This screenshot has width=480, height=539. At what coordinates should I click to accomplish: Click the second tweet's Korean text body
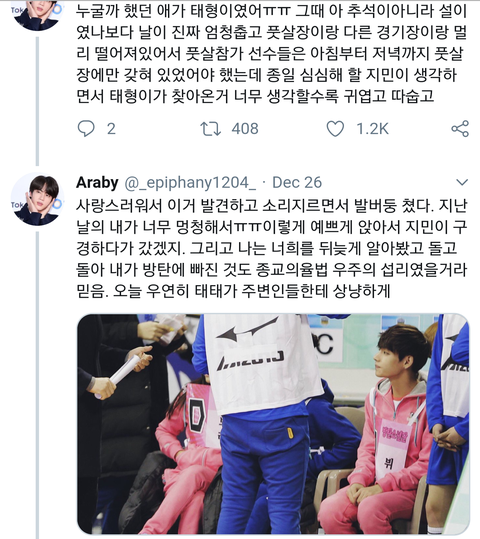tap(272, 248)
